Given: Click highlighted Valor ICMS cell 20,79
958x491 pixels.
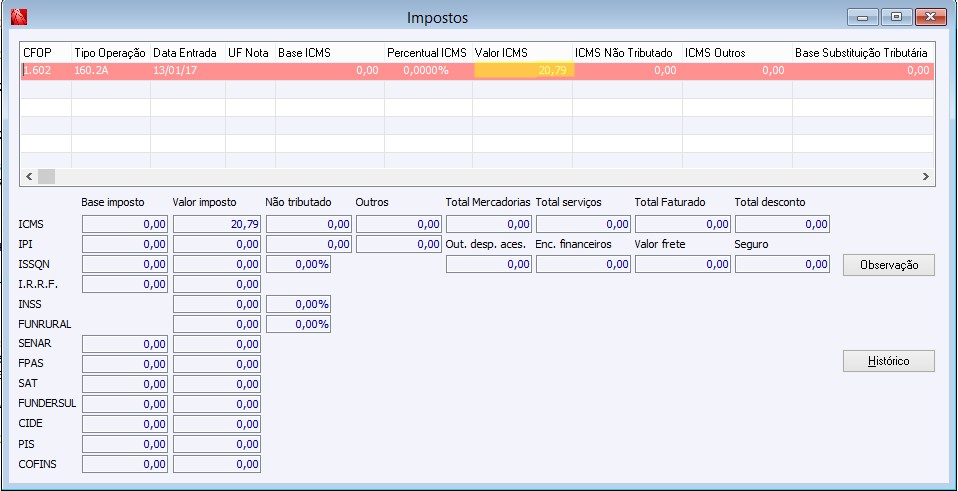Looking at the screenshot, I should [x=522, y=71].
